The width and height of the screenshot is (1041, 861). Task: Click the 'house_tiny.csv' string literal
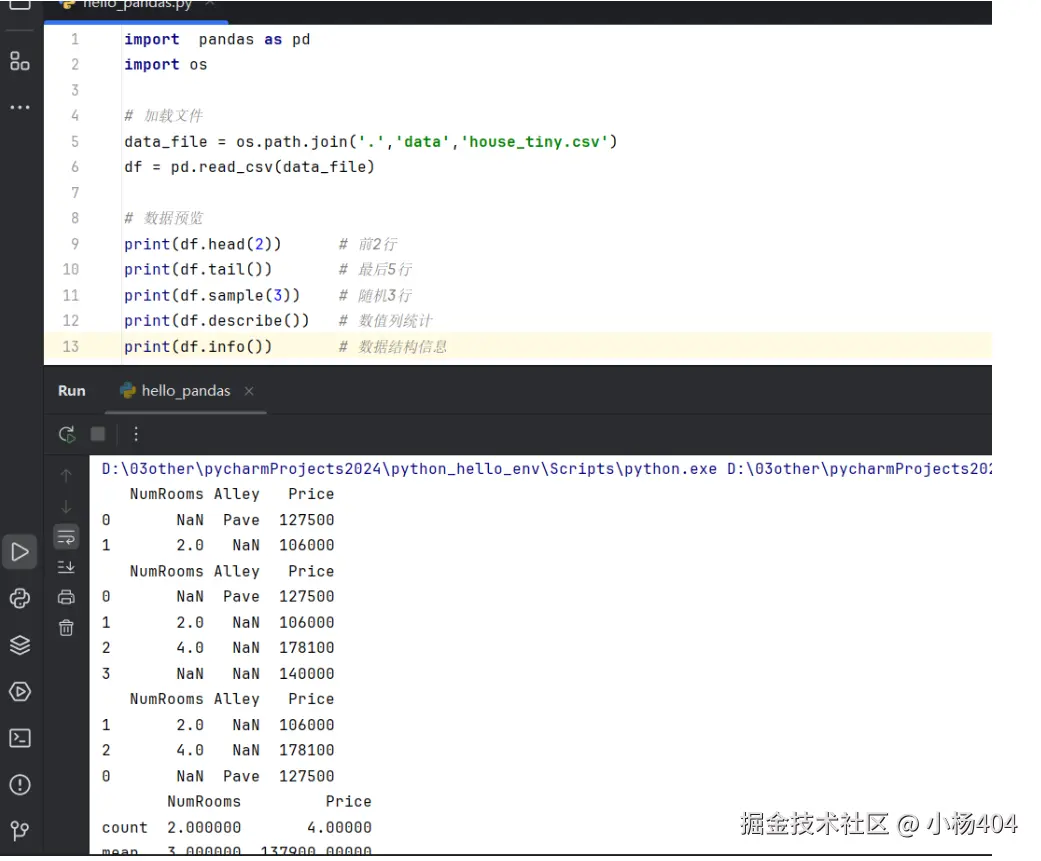[x=535, y=141]
